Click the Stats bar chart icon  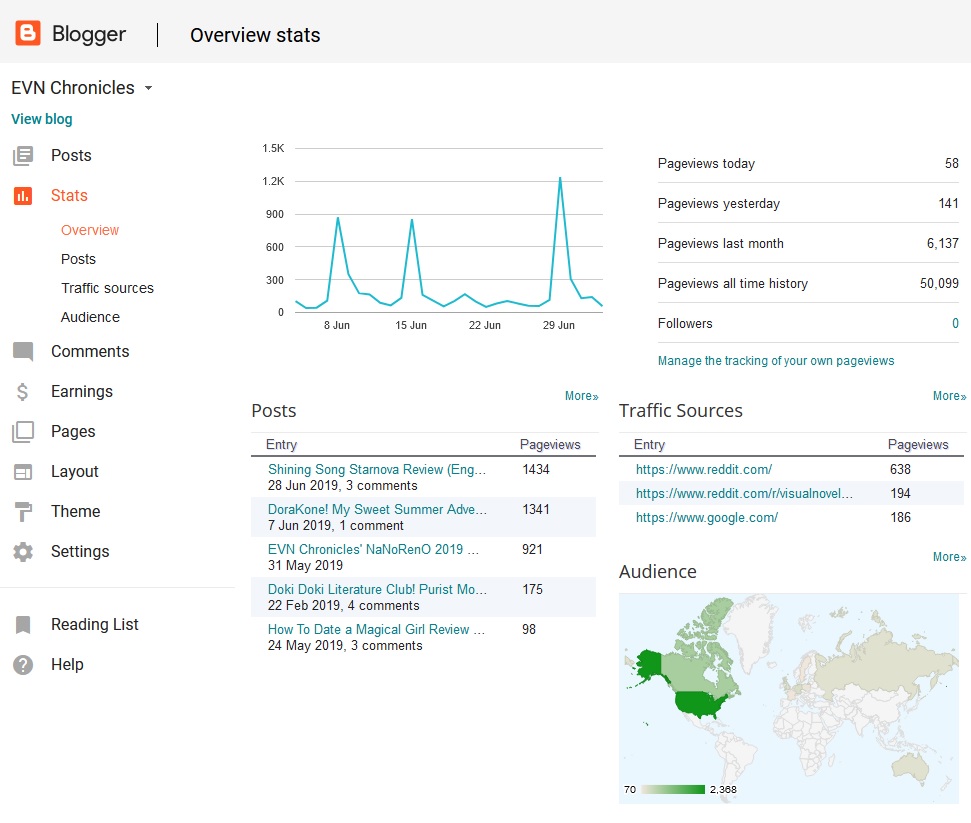coord(22,196)
